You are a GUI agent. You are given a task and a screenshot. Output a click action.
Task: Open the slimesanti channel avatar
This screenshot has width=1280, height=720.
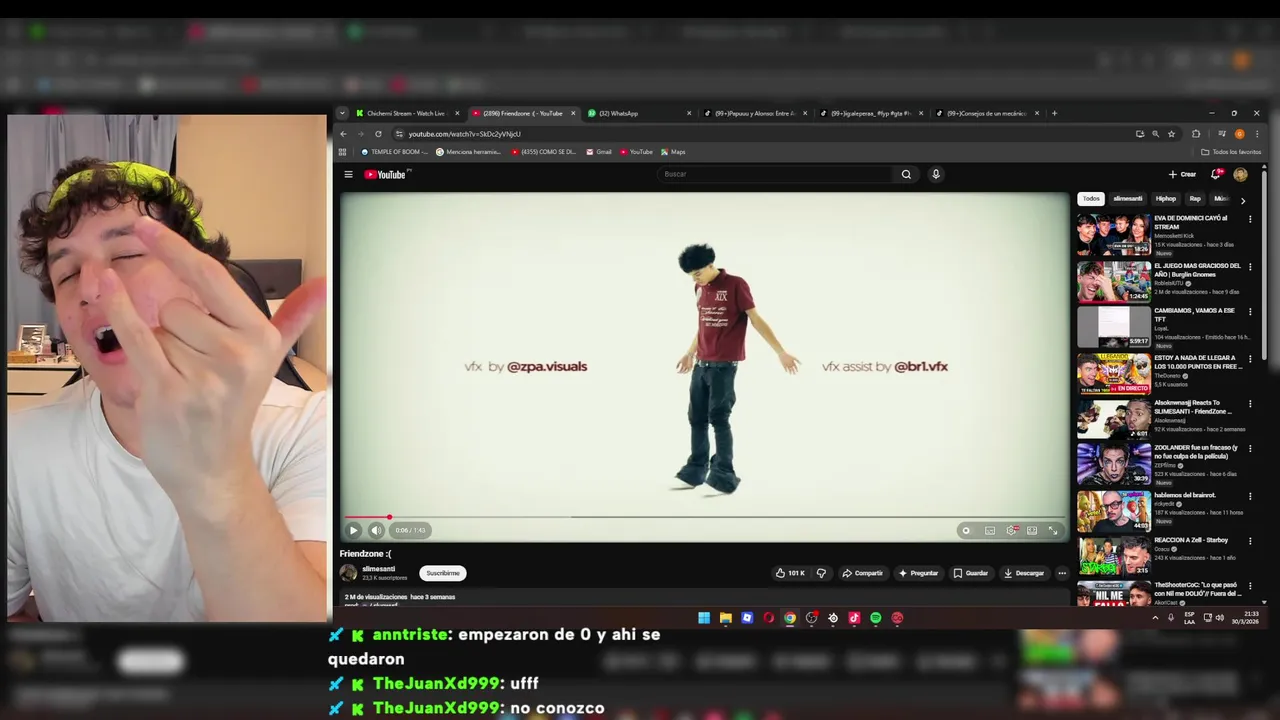348,573
